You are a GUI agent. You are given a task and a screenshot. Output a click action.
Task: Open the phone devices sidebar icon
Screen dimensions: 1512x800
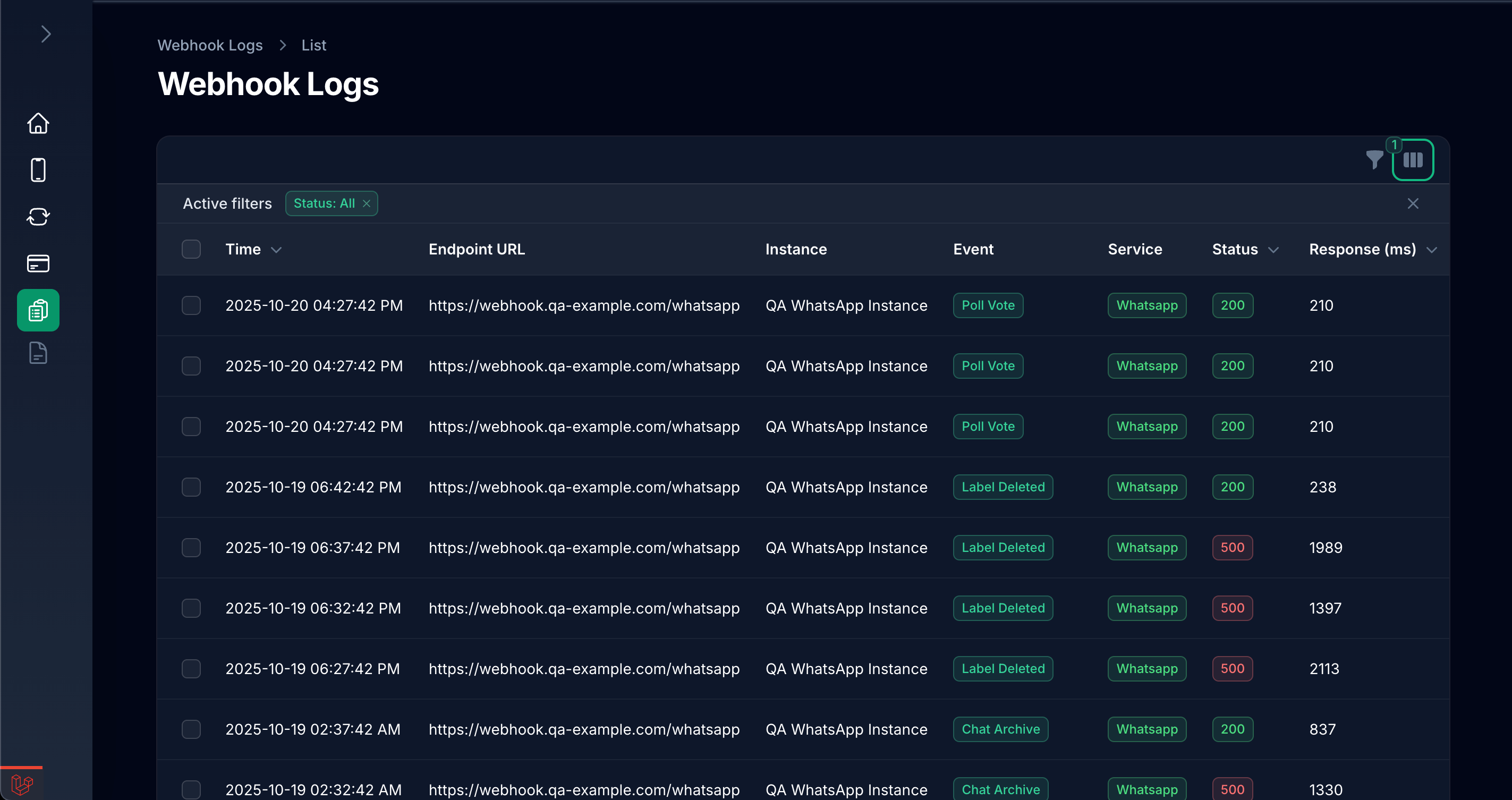[38, 170]
